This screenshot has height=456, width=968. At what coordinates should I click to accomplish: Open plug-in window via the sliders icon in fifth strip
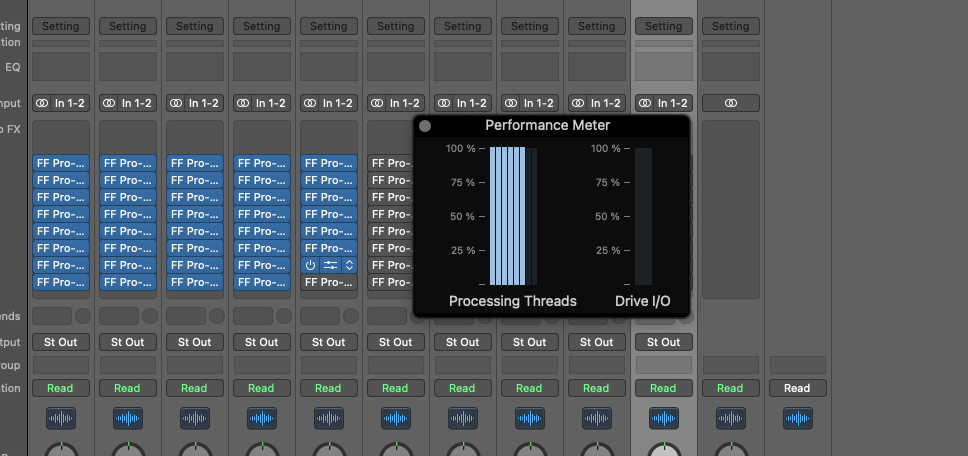(330, 265)
